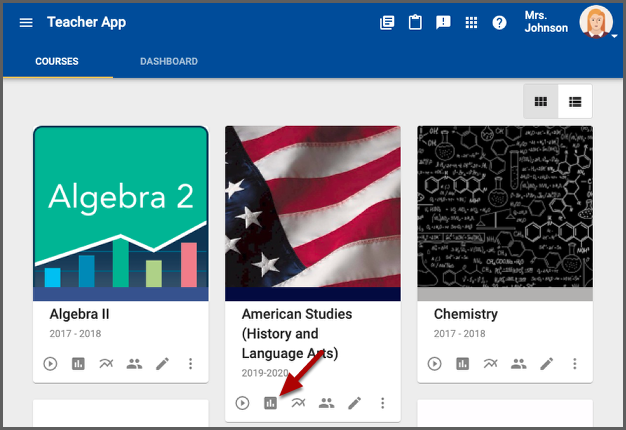This screenshot has height=430, width=626.
Task: Open American Studies more options menu
Action: (x=382, y=403)
